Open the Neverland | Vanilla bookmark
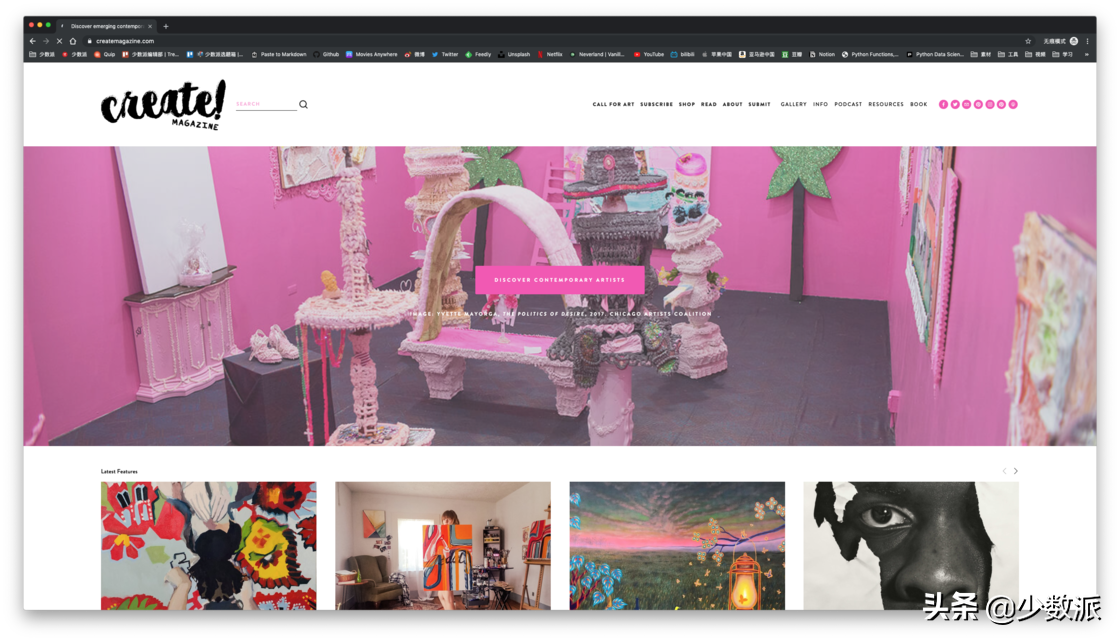This screenshot has height=641, width=1120. (x=597, y=54)
